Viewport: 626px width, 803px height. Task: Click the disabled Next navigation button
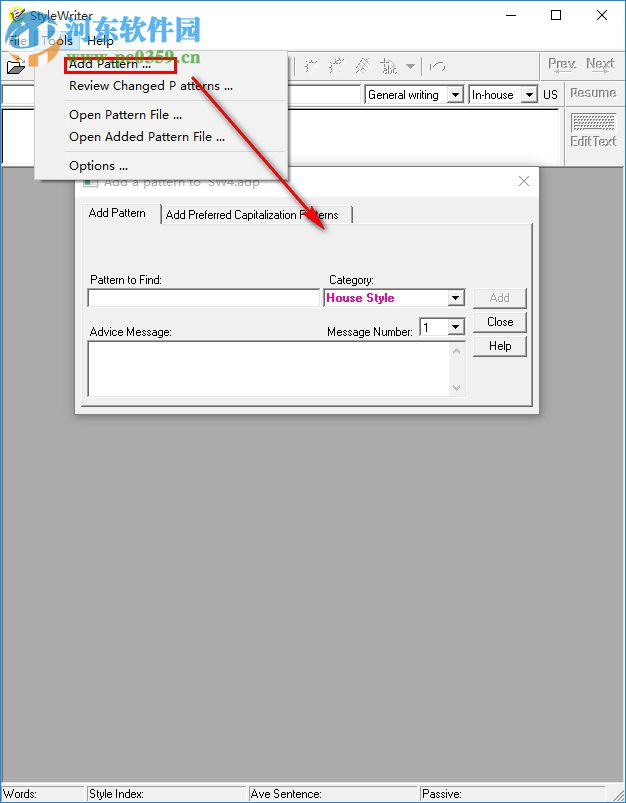tap(600, 65)
